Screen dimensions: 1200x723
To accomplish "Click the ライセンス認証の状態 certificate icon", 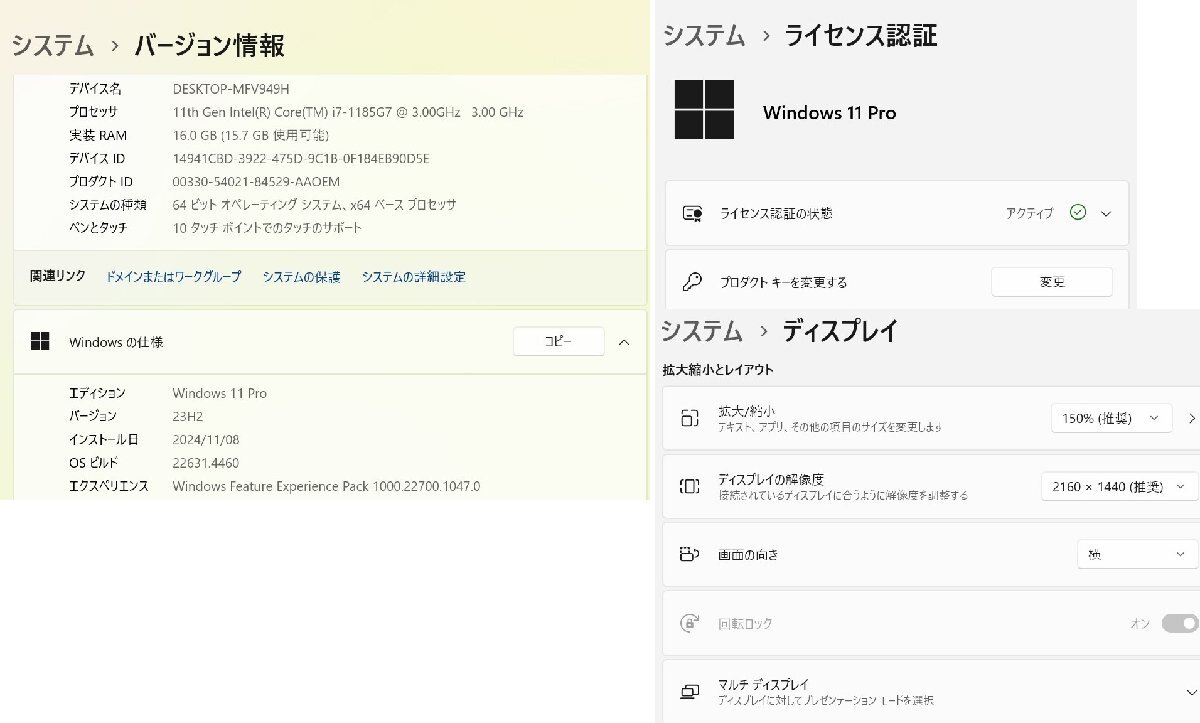I will click(692, 213).
